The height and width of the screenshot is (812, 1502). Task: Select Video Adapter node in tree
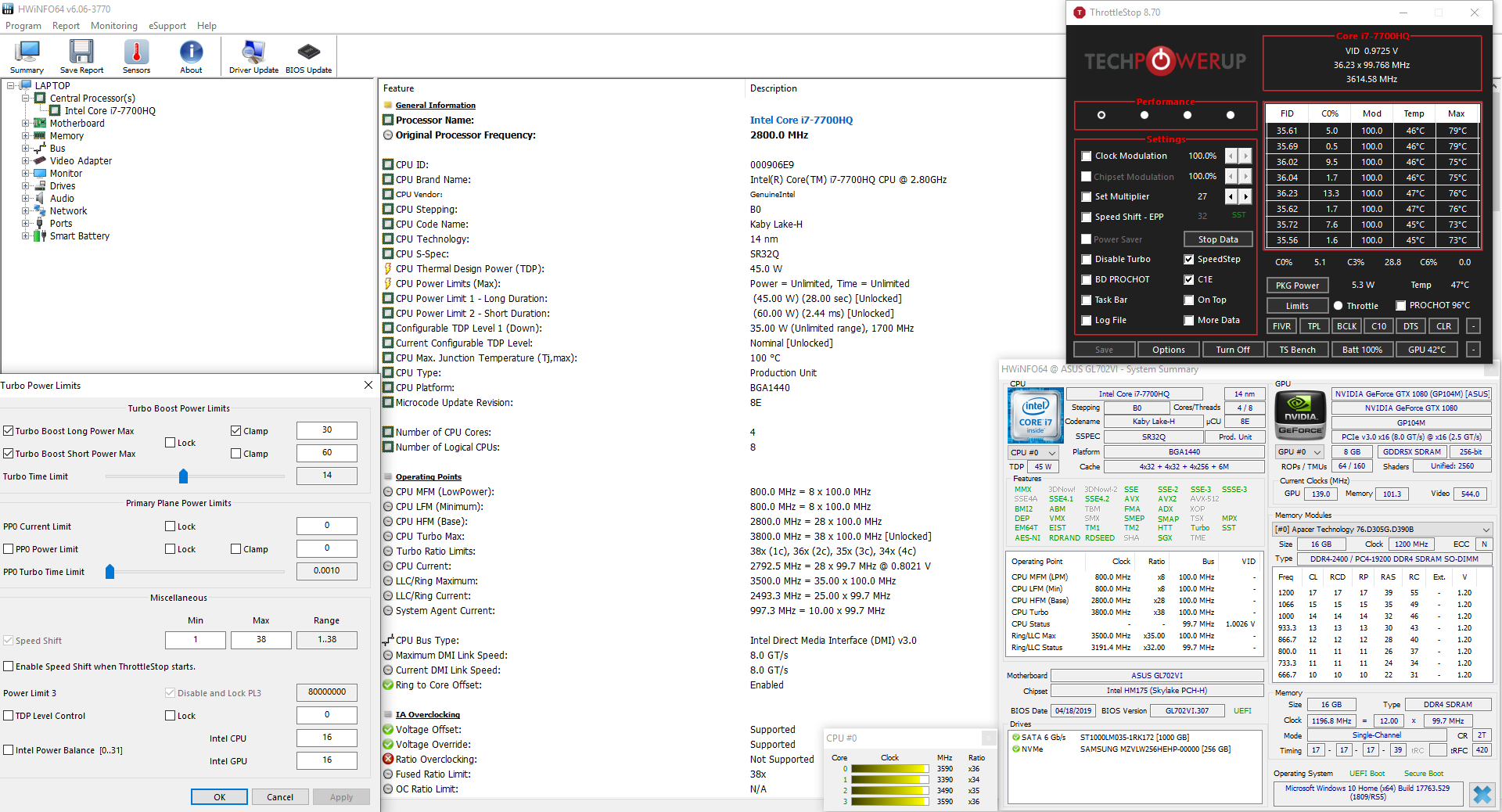(81, 161)
